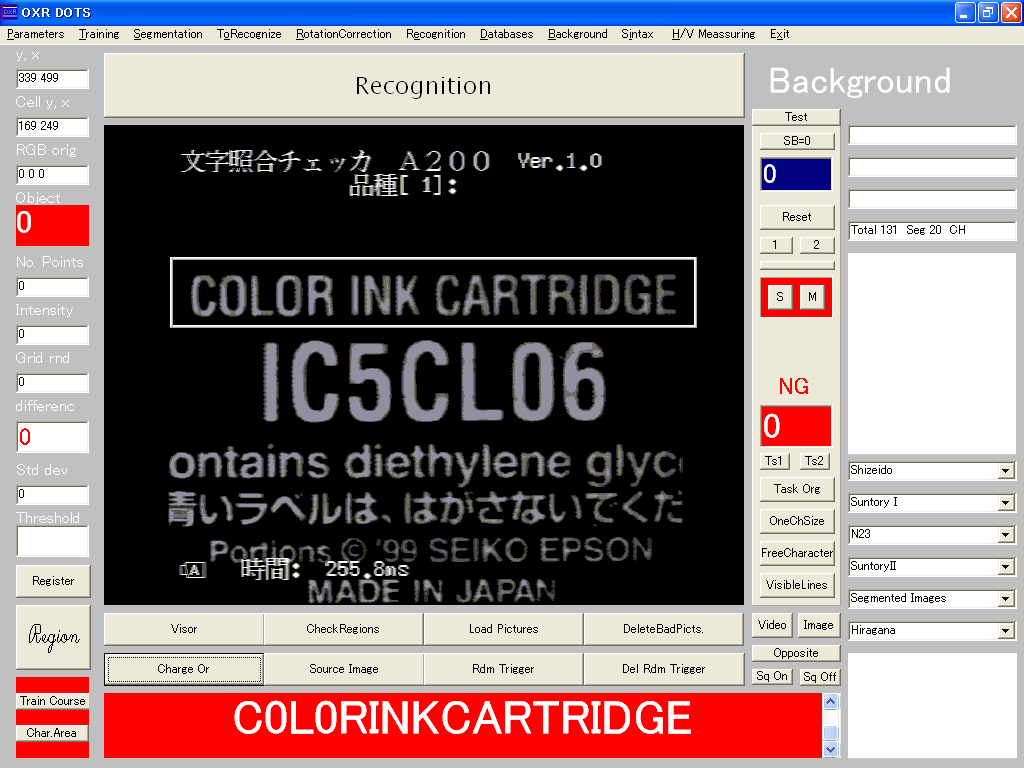The image size is (1024, 768).
Task: Click the result scrollbar down arrow
Action: click(831, 750)
